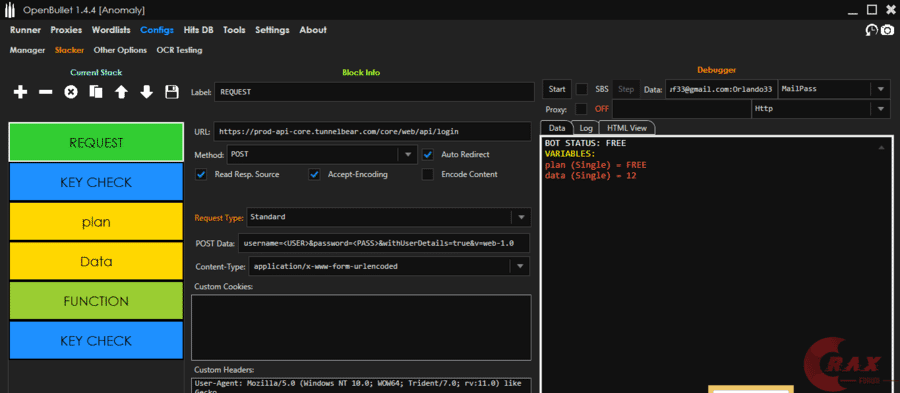The image size is (900, 393).
Task: Enable SBS step-by-step checkbox
Action: click(x=582, y=89)
